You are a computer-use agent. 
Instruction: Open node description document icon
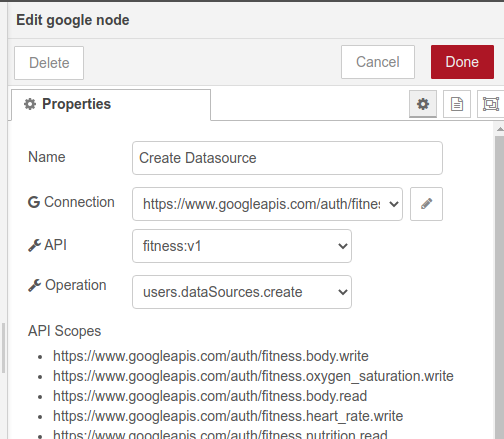click(457, 104)
